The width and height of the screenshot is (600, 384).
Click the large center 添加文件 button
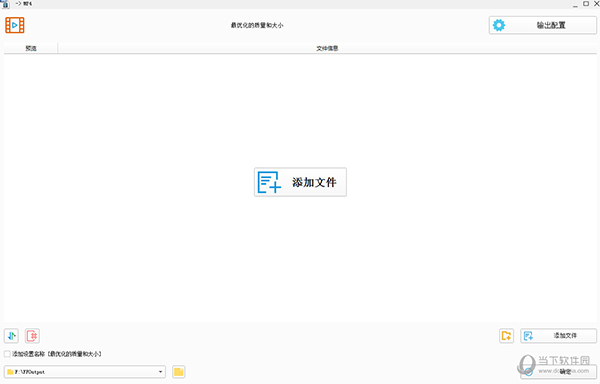300,182
